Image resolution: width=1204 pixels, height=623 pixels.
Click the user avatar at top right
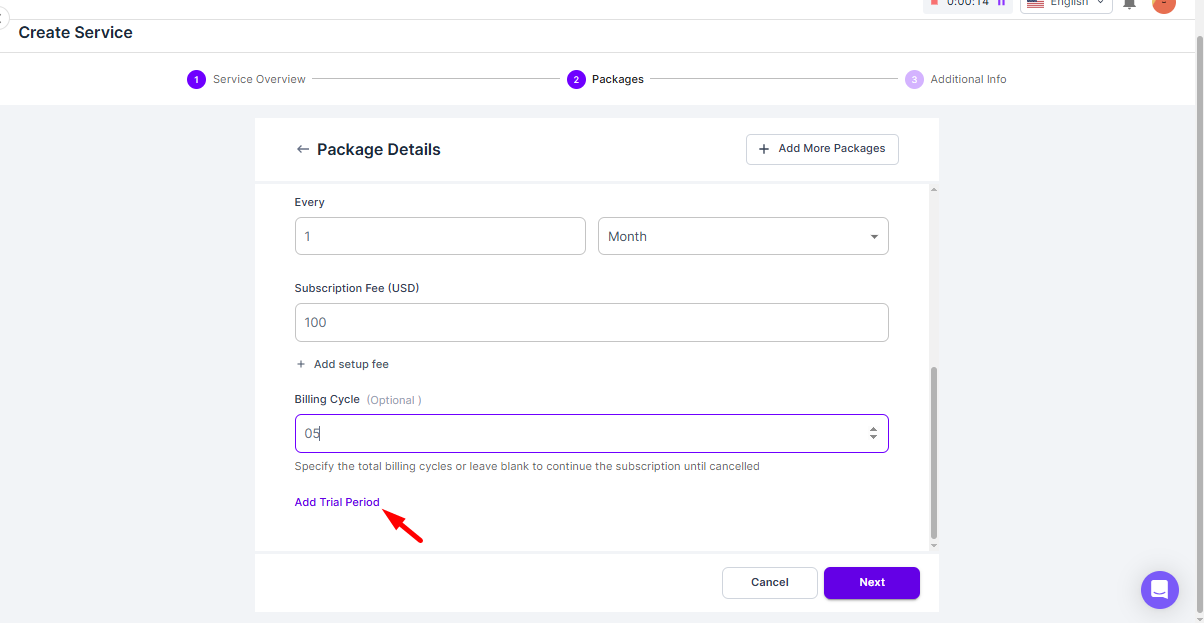point(1163,4)
